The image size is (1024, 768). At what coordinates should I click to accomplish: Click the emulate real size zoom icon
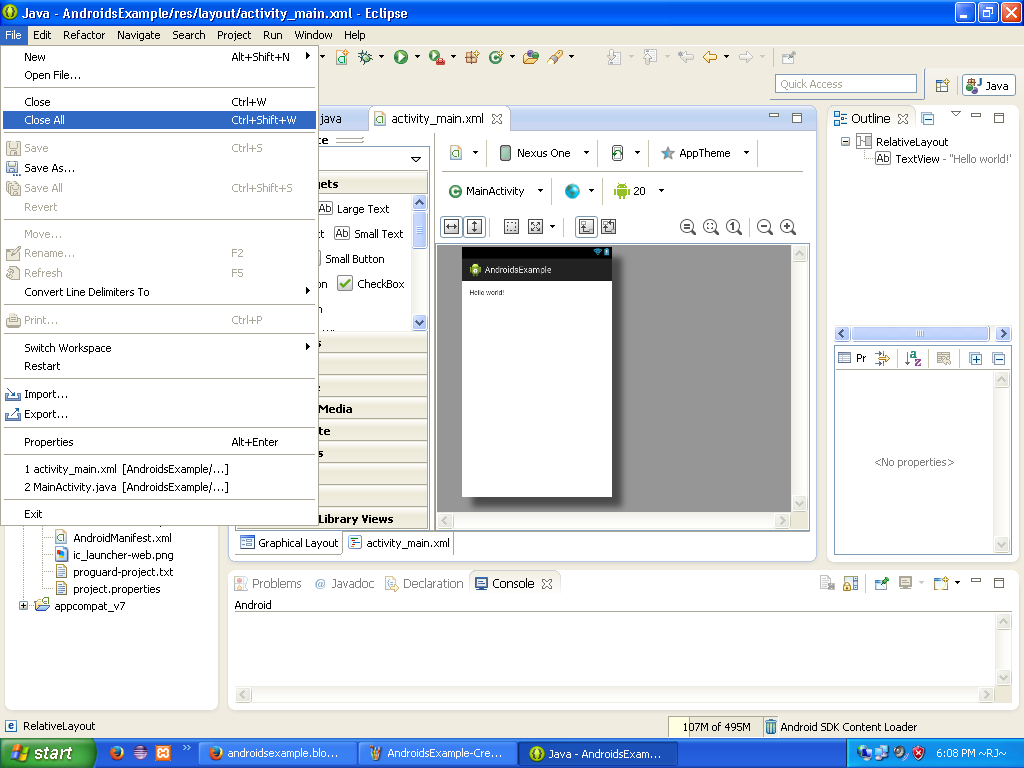coord(687,227)
